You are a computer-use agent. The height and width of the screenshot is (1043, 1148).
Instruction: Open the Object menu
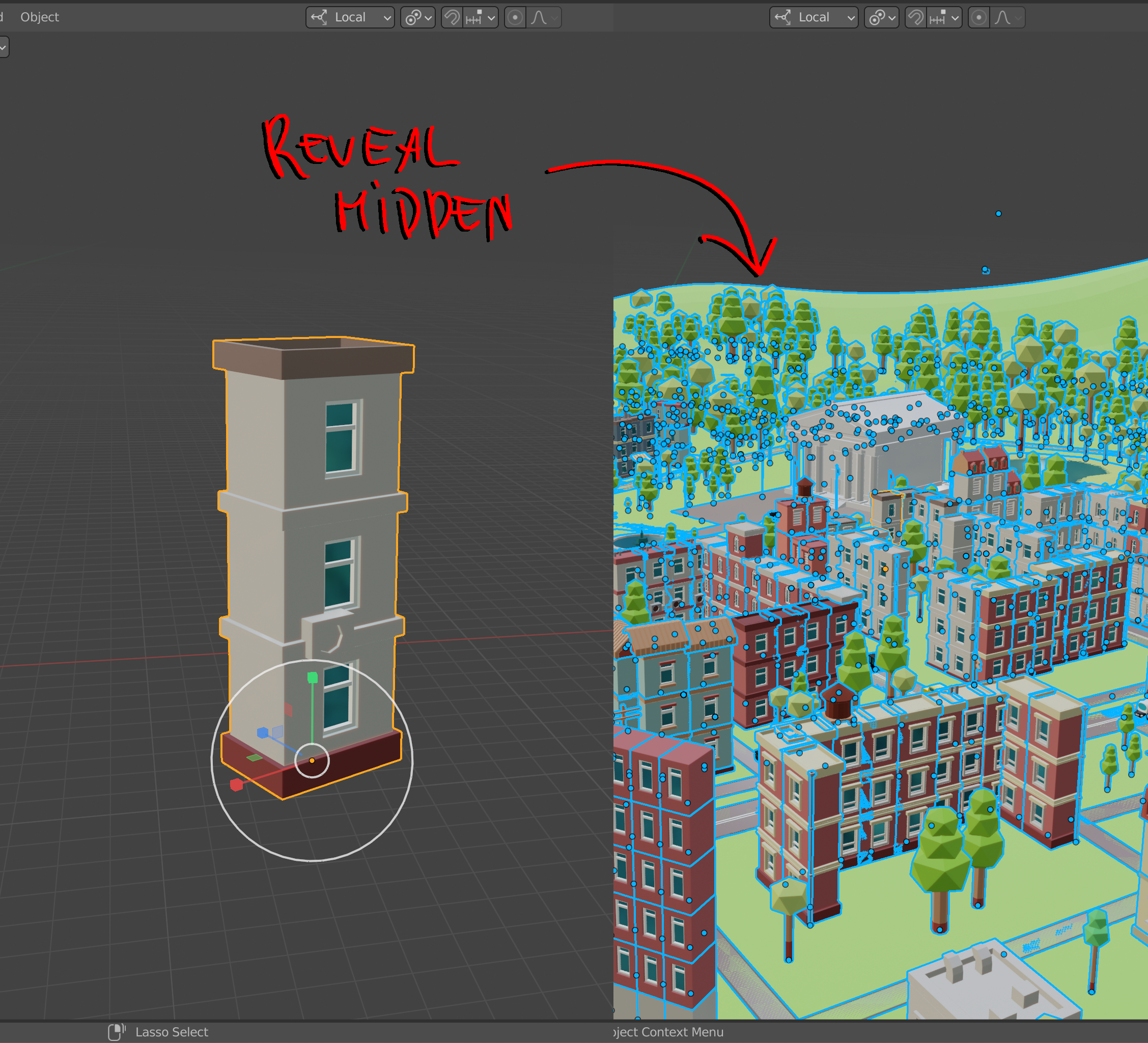39,17
